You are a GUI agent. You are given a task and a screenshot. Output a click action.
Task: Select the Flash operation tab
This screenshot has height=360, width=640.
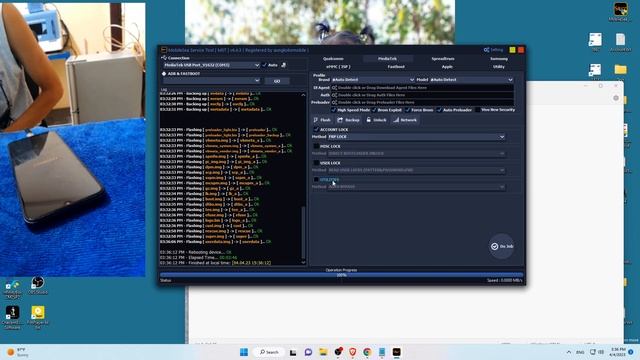[322, 120]
